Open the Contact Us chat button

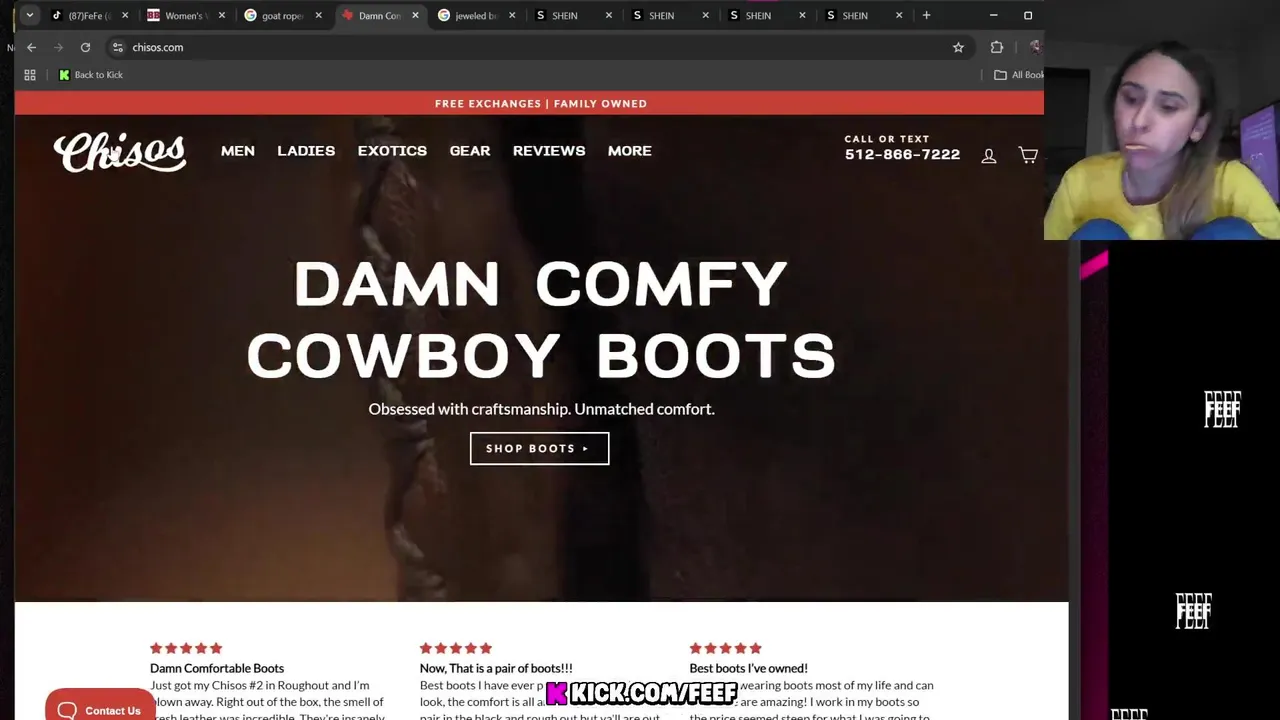point(99,708)
